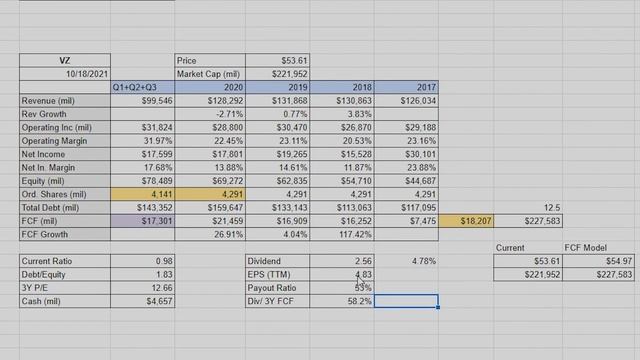Select net income cell $19,265
The image size is (640, 360).
click(x=278, y=154)
